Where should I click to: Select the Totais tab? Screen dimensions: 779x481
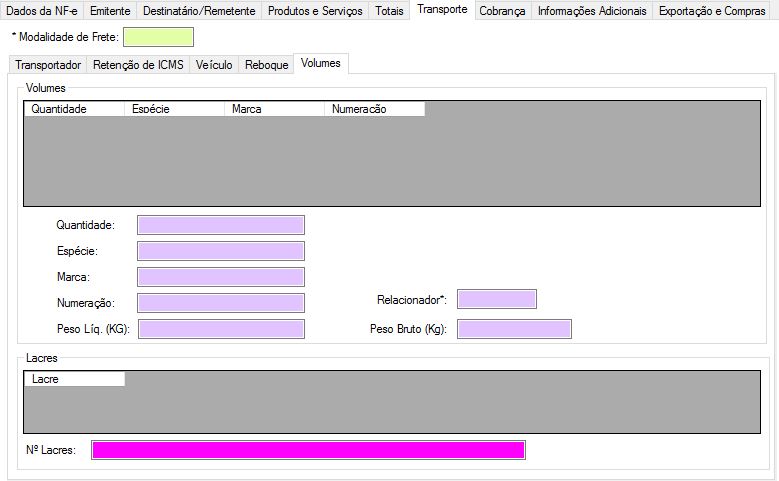click(389, 10)
